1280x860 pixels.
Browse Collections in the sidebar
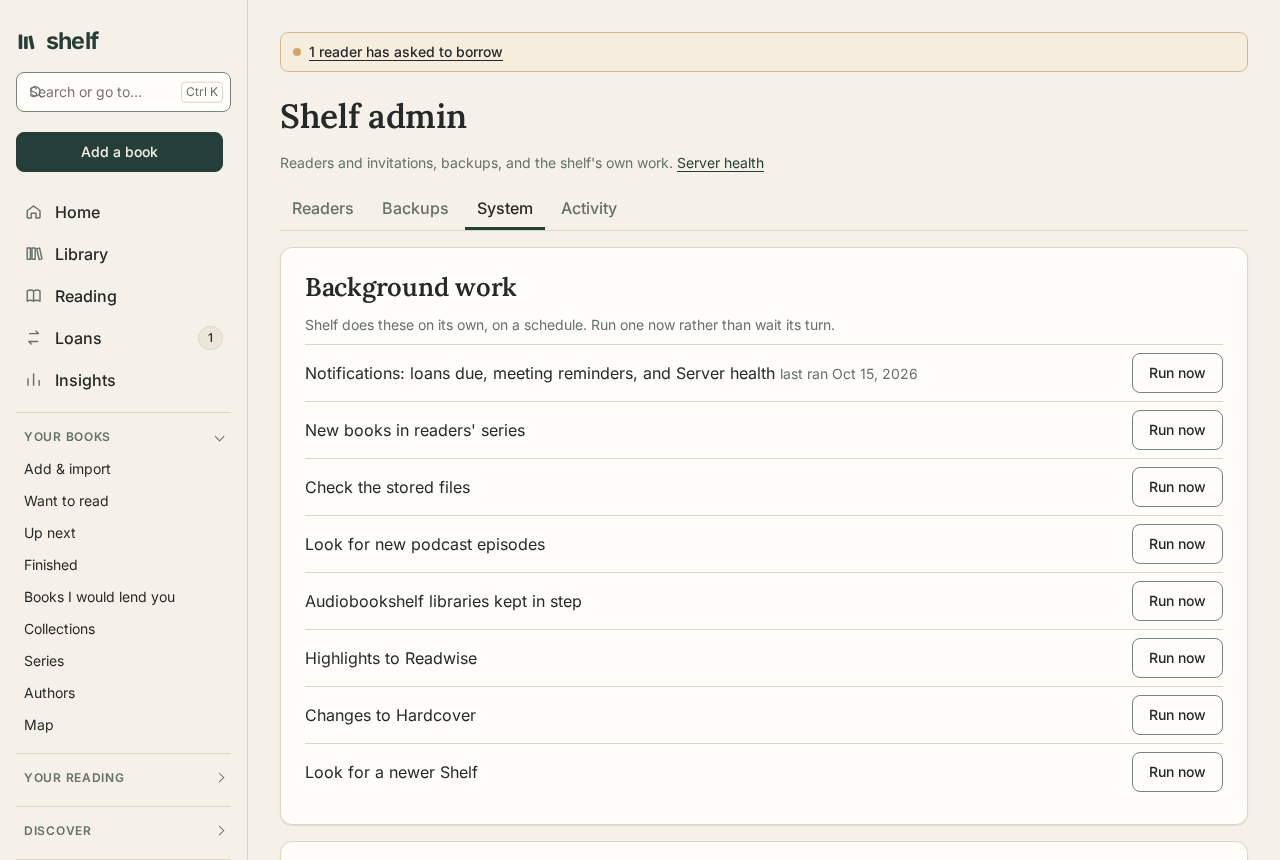59,629
